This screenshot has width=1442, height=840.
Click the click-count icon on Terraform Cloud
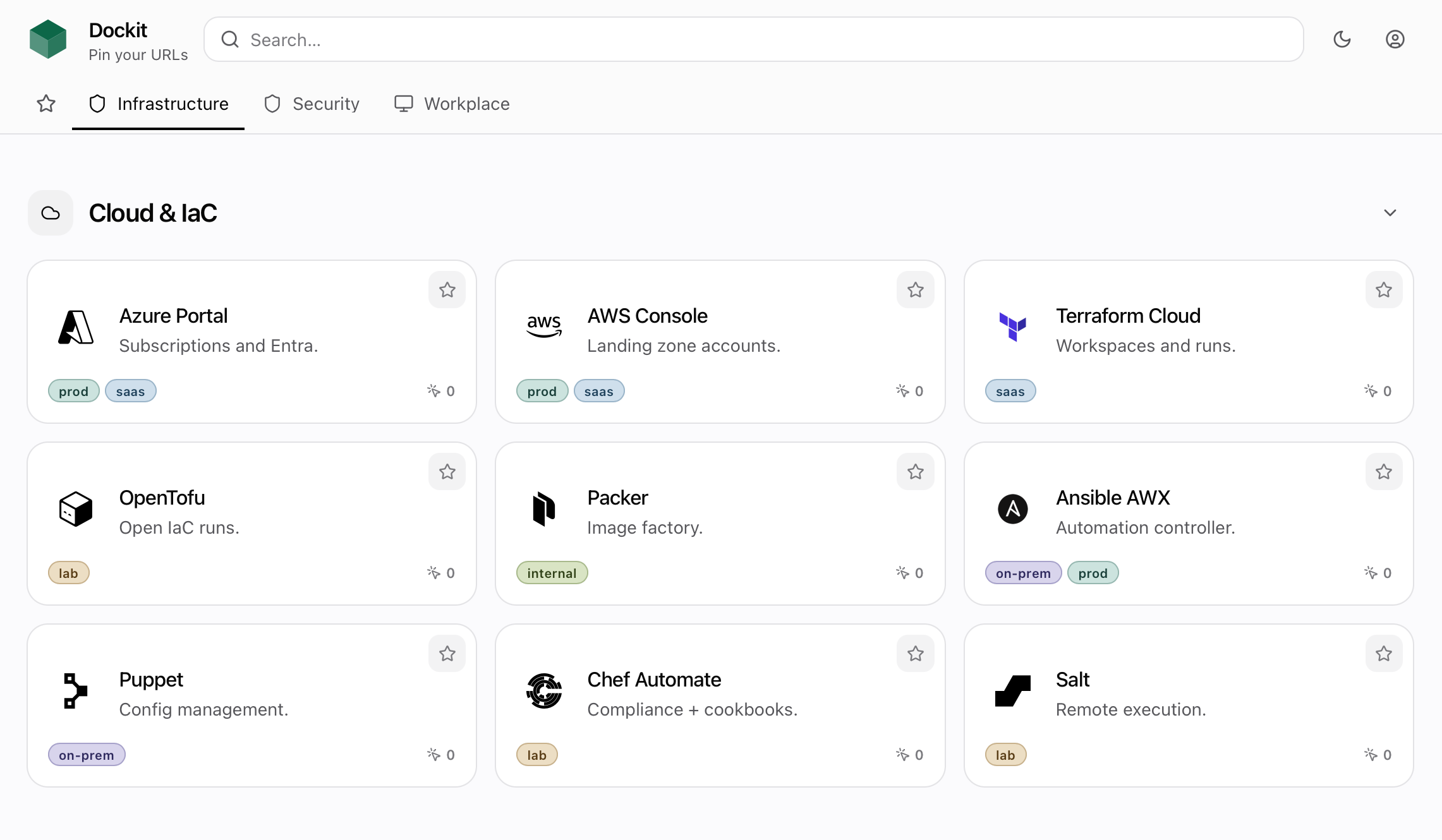[1371, 391]
